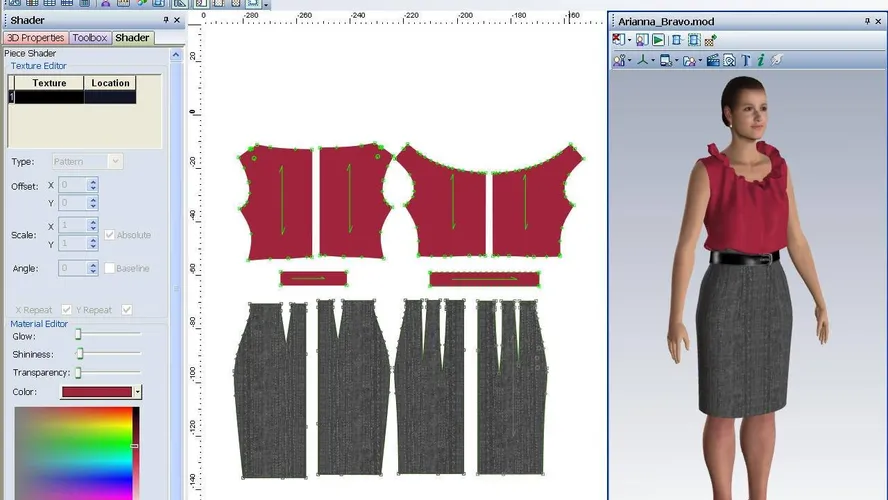Collapse the Piece Shader section
The image size is (888, 500).
[x=177, y=53]
